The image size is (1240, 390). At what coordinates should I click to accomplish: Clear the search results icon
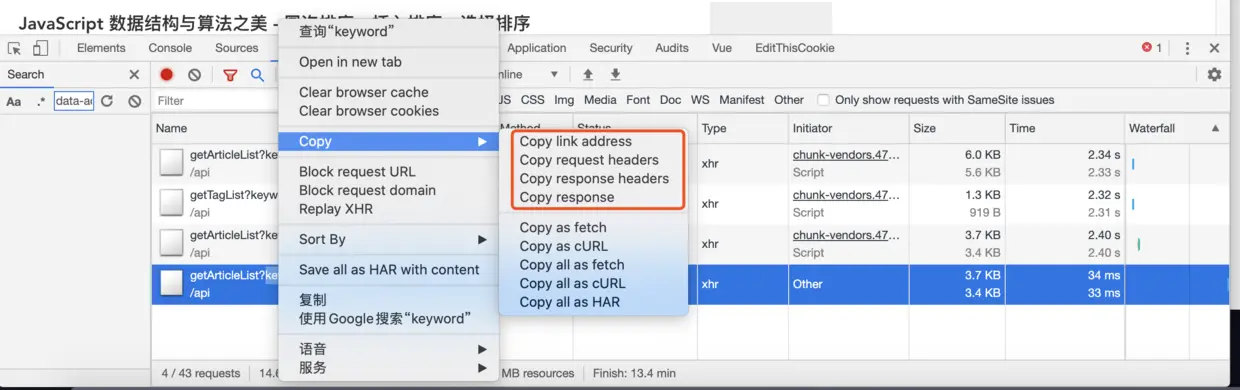point(134,101)
